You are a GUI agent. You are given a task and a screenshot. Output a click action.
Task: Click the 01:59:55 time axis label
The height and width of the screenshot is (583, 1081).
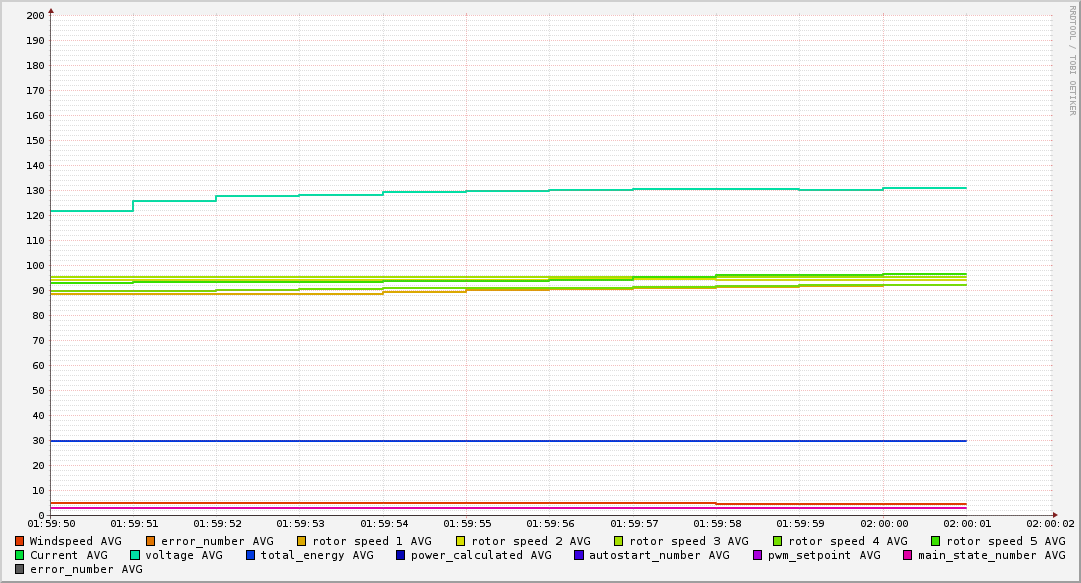coord(466,523)
